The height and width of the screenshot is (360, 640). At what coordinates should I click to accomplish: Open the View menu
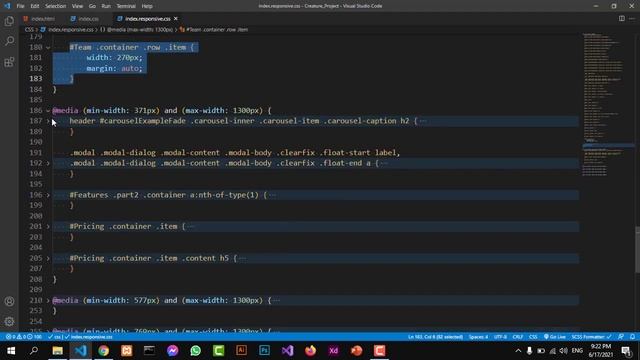click(77, 6)
